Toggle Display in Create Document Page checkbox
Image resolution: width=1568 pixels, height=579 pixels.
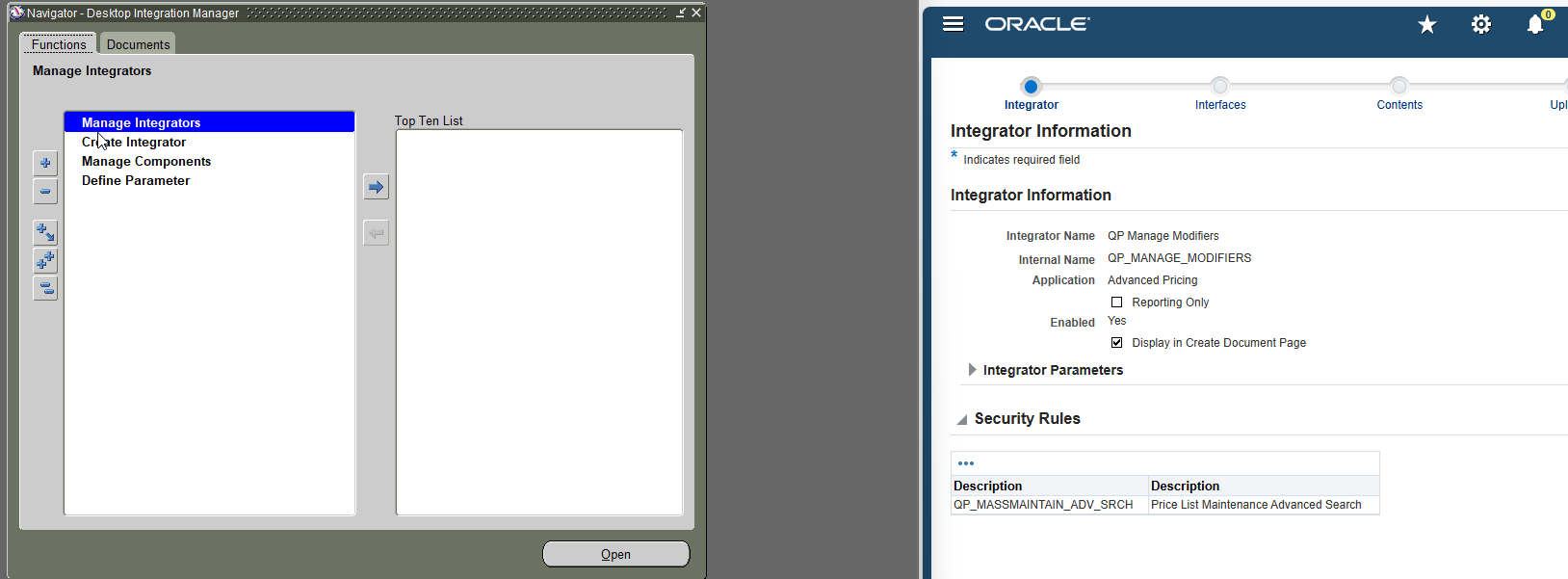pos(1117,343)
